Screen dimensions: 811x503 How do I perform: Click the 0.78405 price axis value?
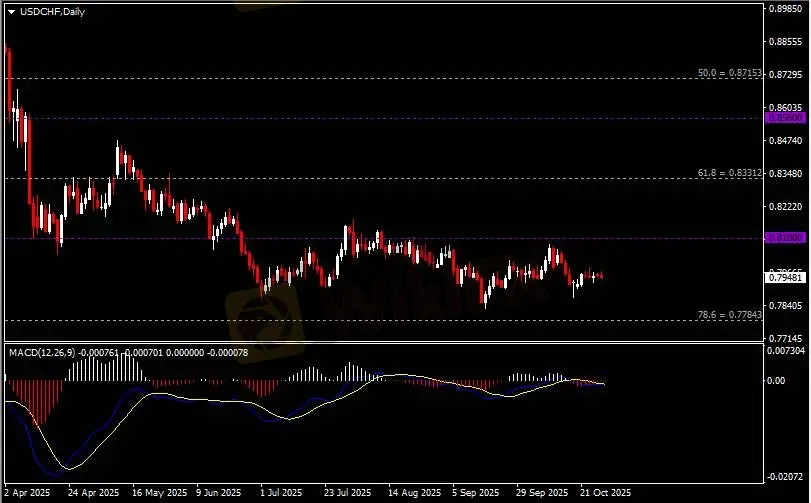pos(786,306)
